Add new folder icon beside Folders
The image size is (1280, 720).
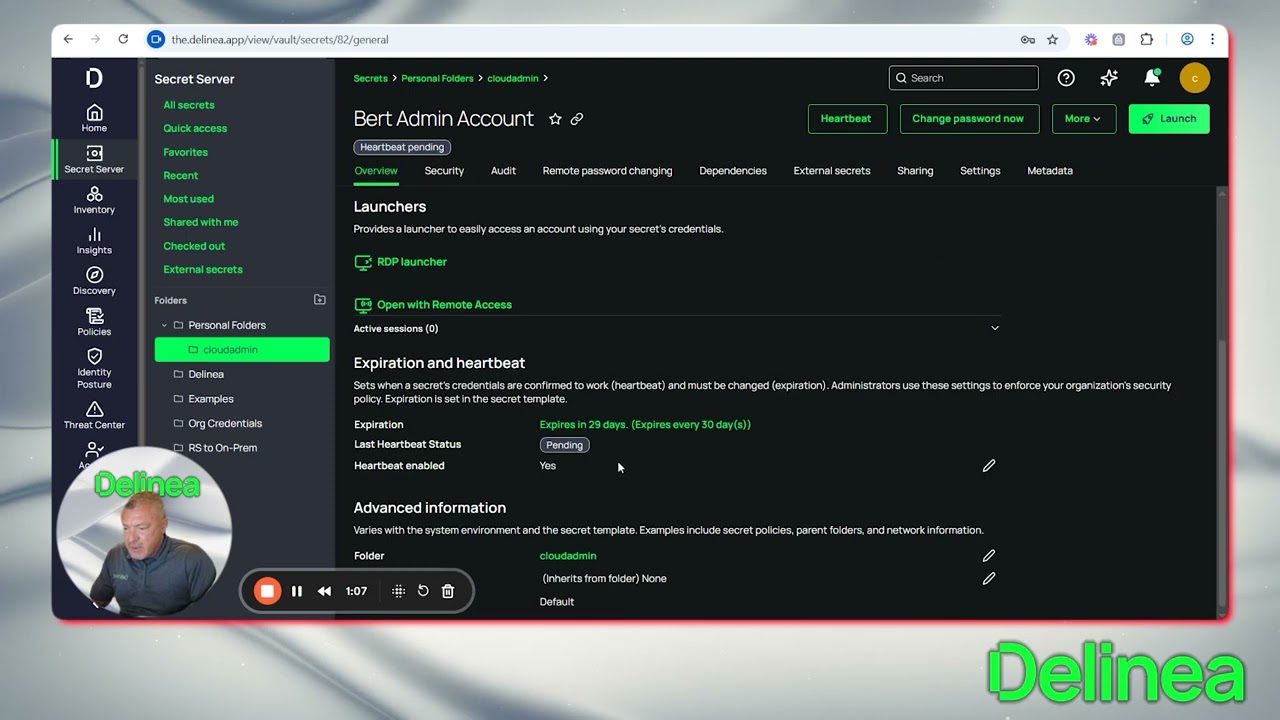tap(320, 300)
